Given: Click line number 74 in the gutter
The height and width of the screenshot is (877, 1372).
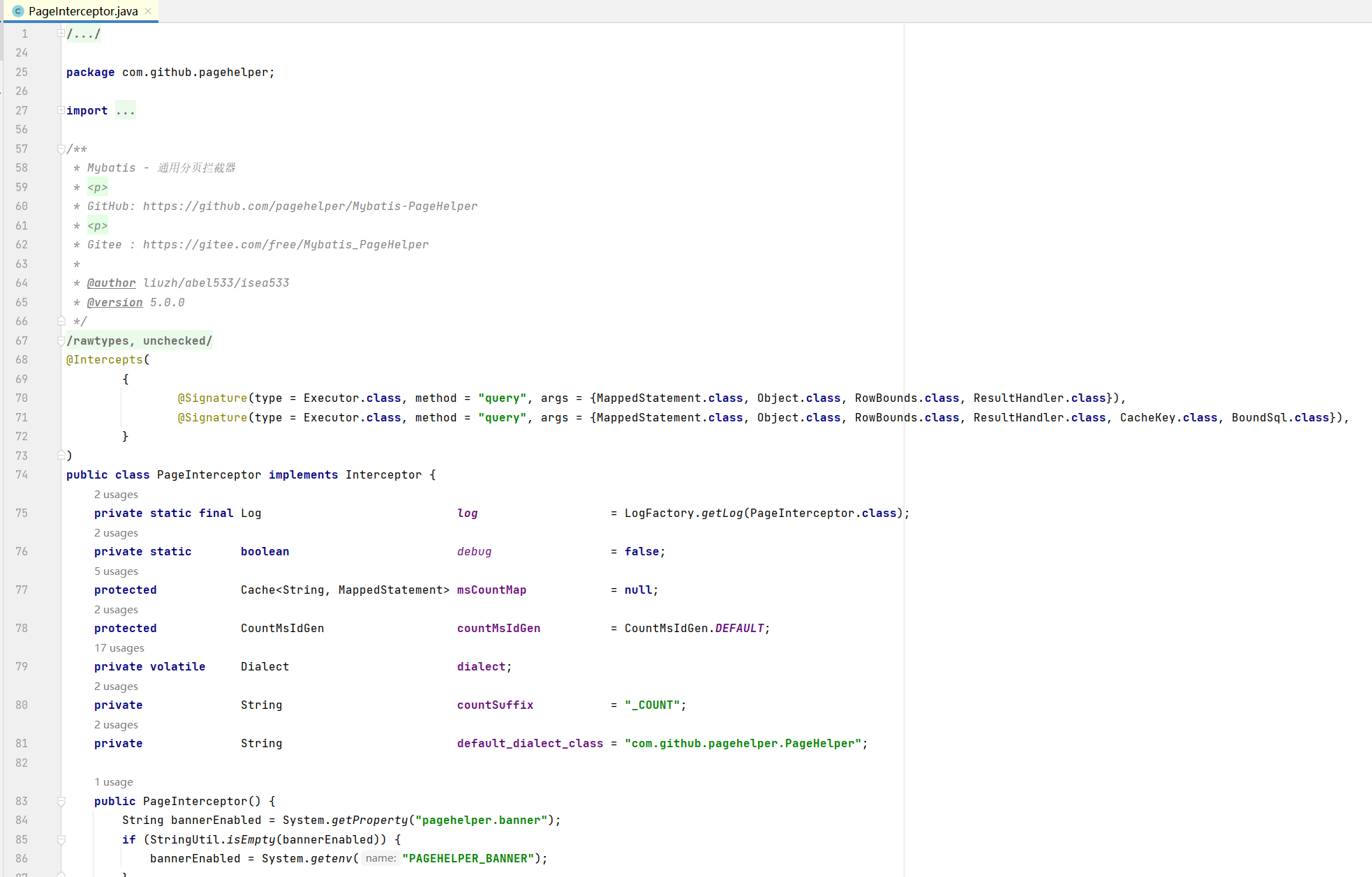Looking at the screenshot, I should (x=22, y=474).
